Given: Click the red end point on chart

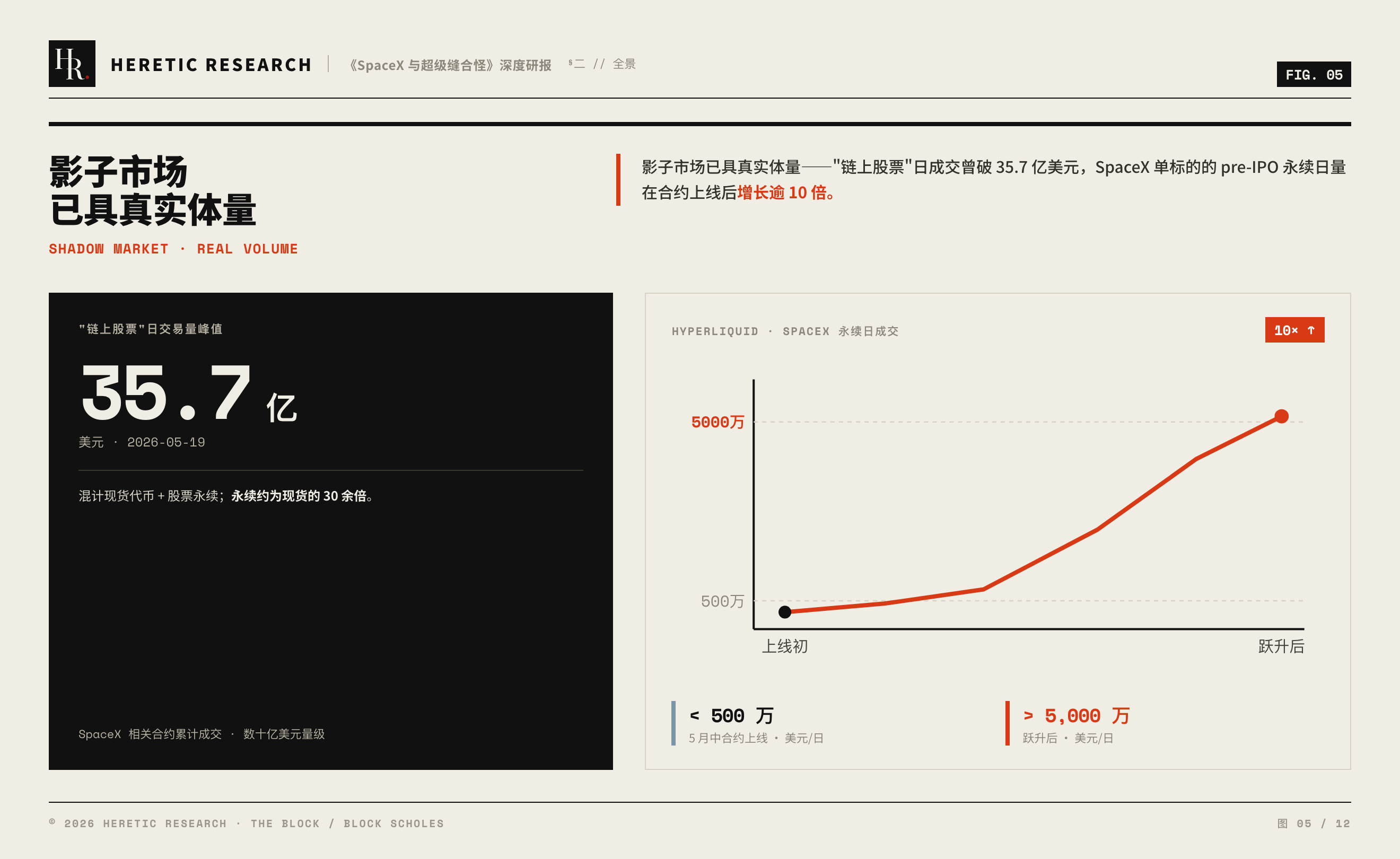Looking at the screenshot, I should click(1281, 416).
